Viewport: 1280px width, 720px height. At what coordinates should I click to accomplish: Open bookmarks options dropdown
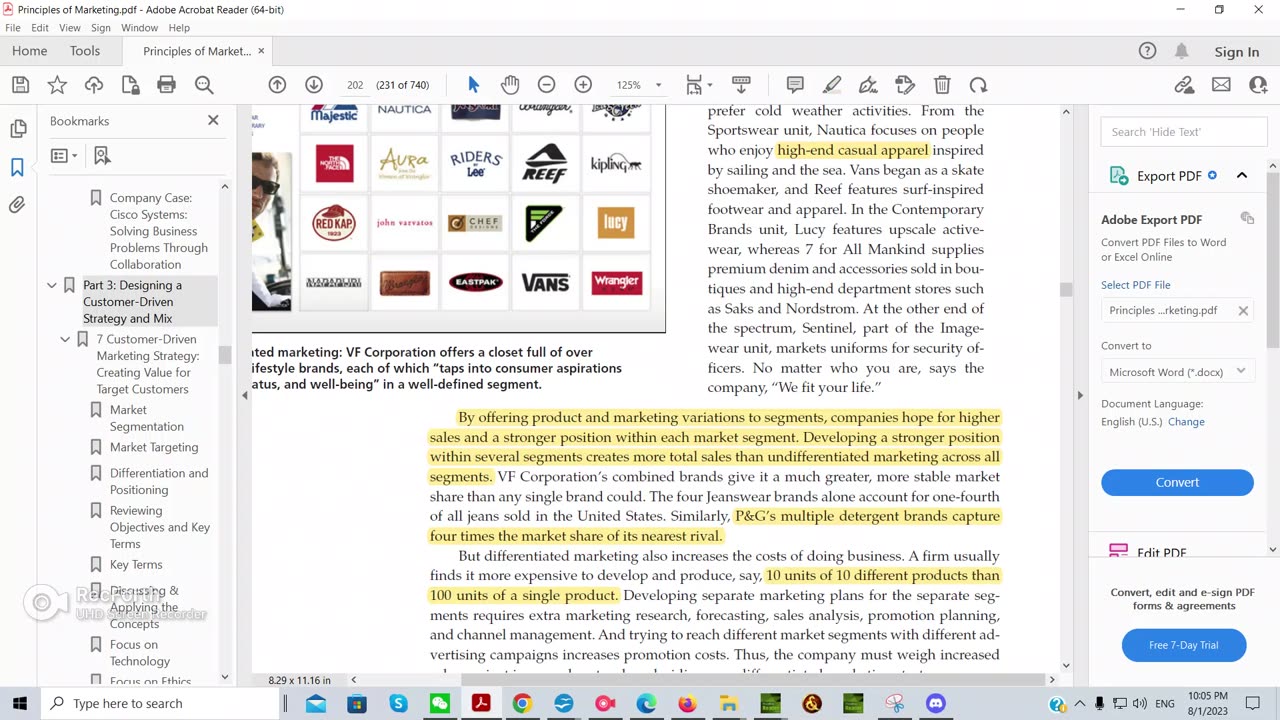click(64, 155)
